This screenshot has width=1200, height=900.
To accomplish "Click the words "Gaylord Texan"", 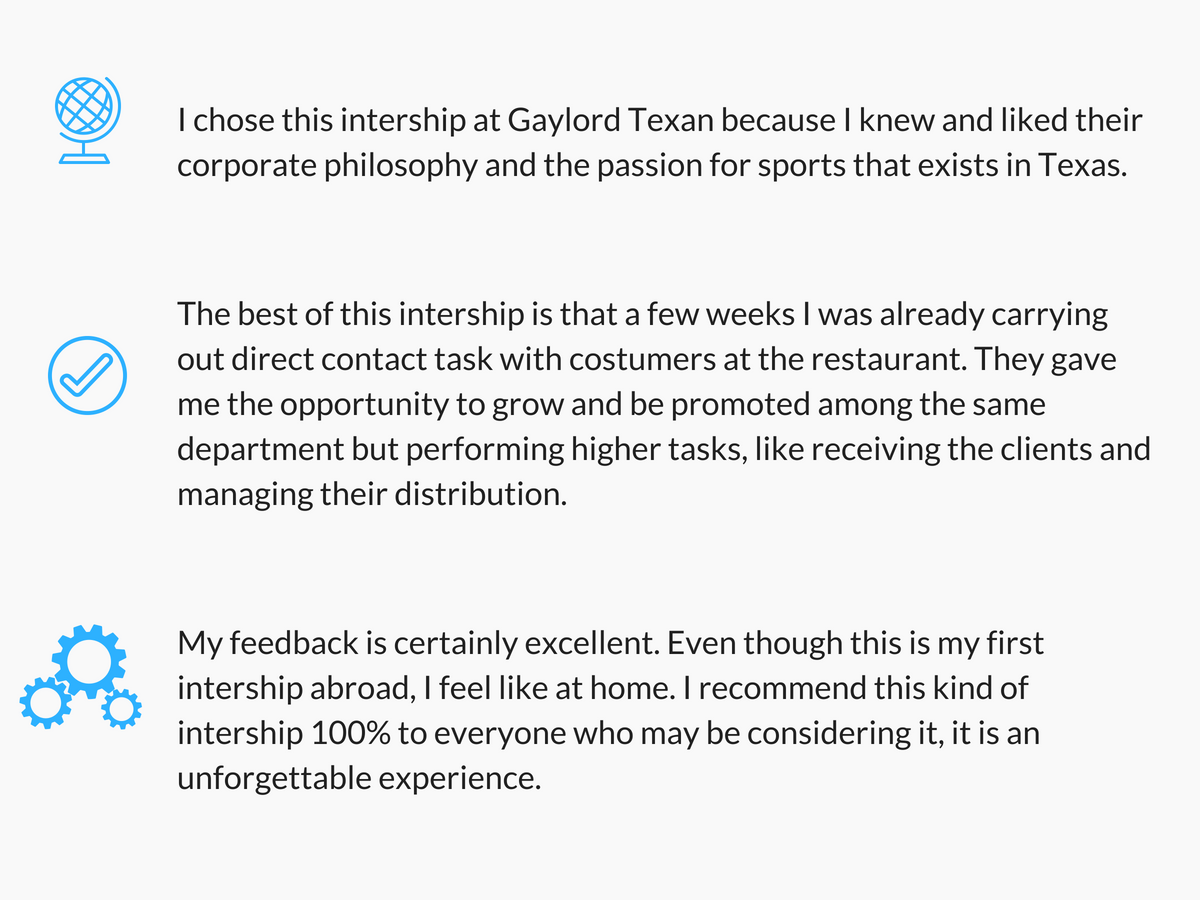I will (x=611, y=122).
